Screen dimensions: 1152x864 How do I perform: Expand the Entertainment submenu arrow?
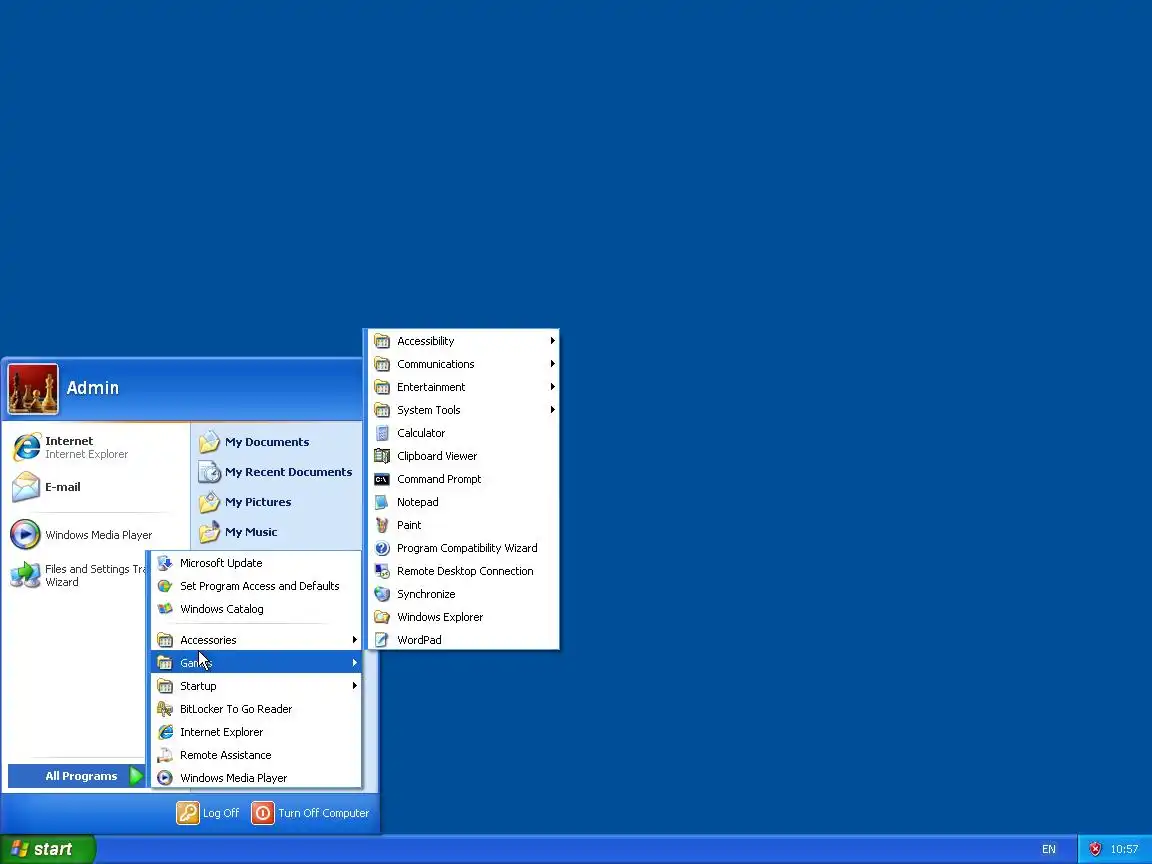(x=552, y=387)
